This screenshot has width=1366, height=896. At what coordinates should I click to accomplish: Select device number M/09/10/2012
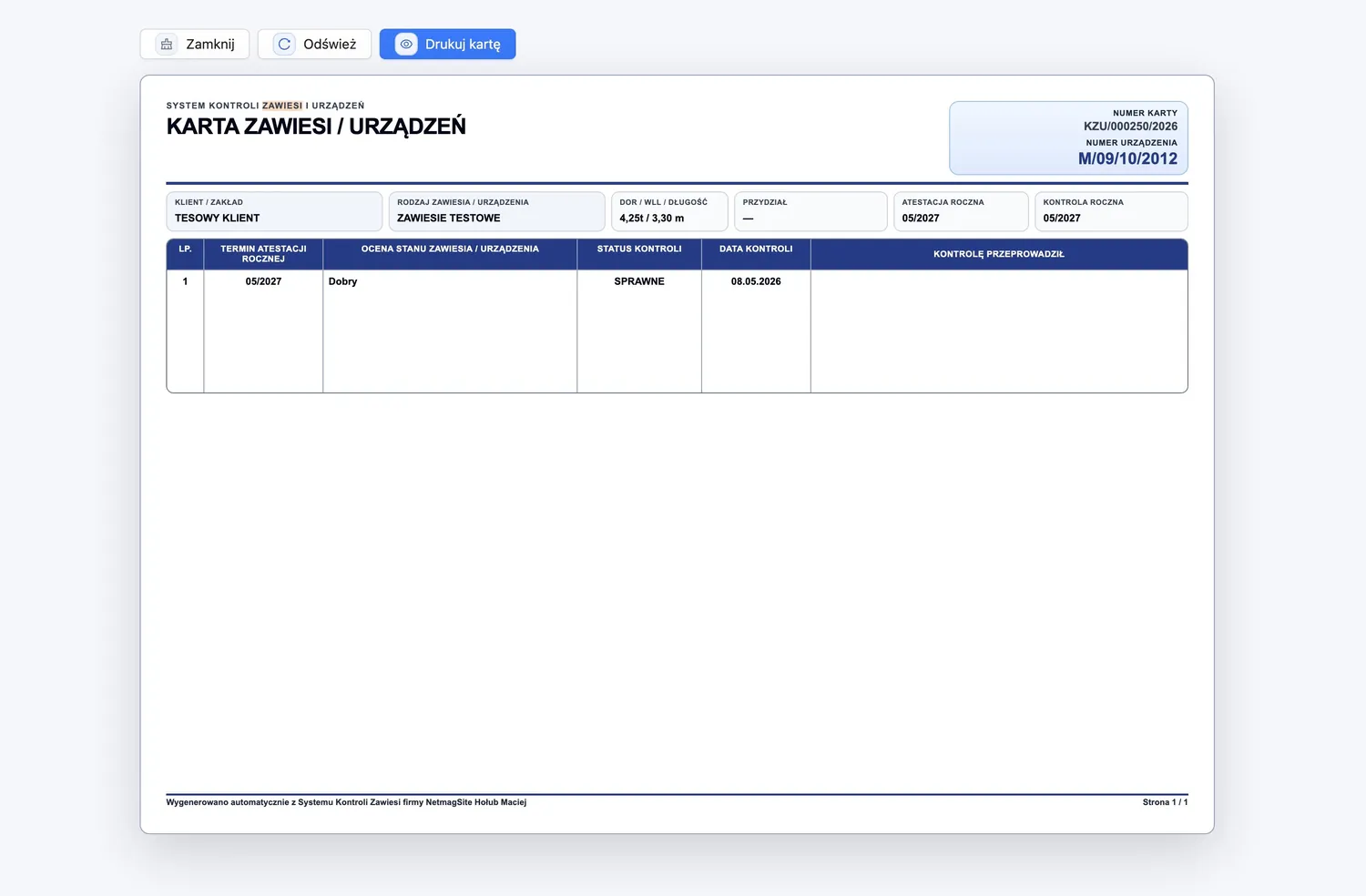(x=1127, y=158)
